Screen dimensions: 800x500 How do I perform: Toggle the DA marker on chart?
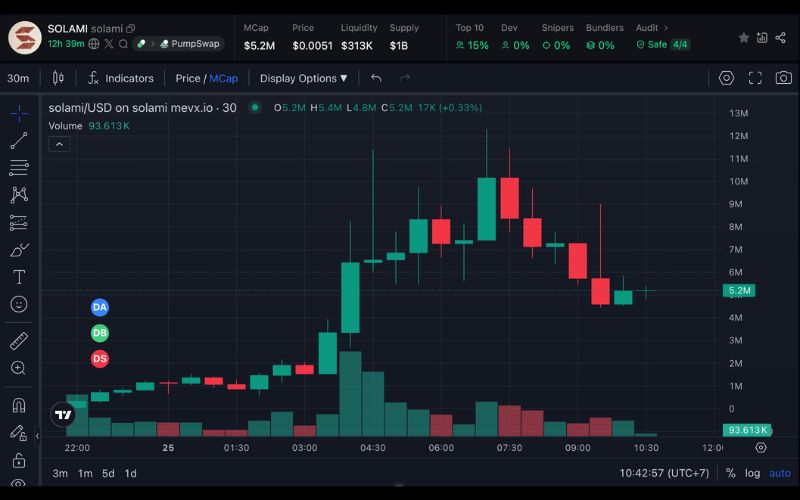100,307
